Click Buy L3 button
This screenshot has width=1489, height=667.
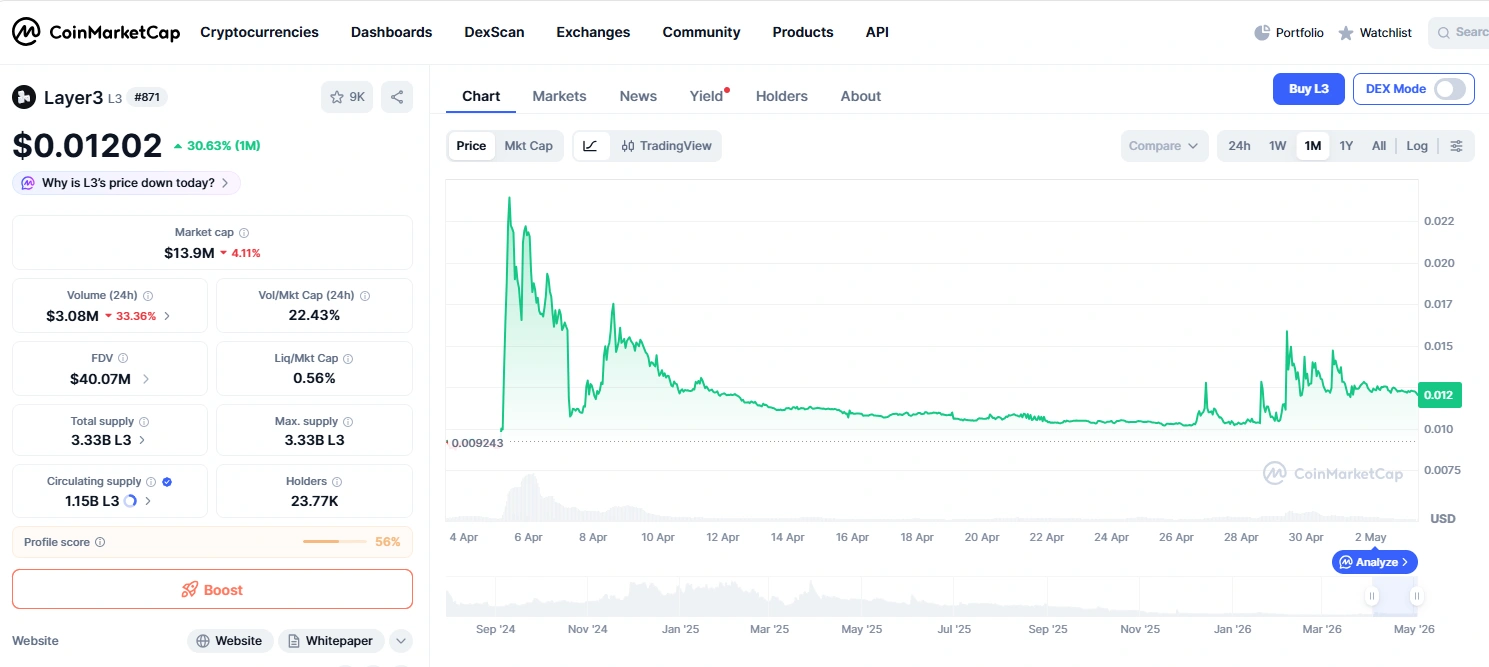tap(1309, 89)
